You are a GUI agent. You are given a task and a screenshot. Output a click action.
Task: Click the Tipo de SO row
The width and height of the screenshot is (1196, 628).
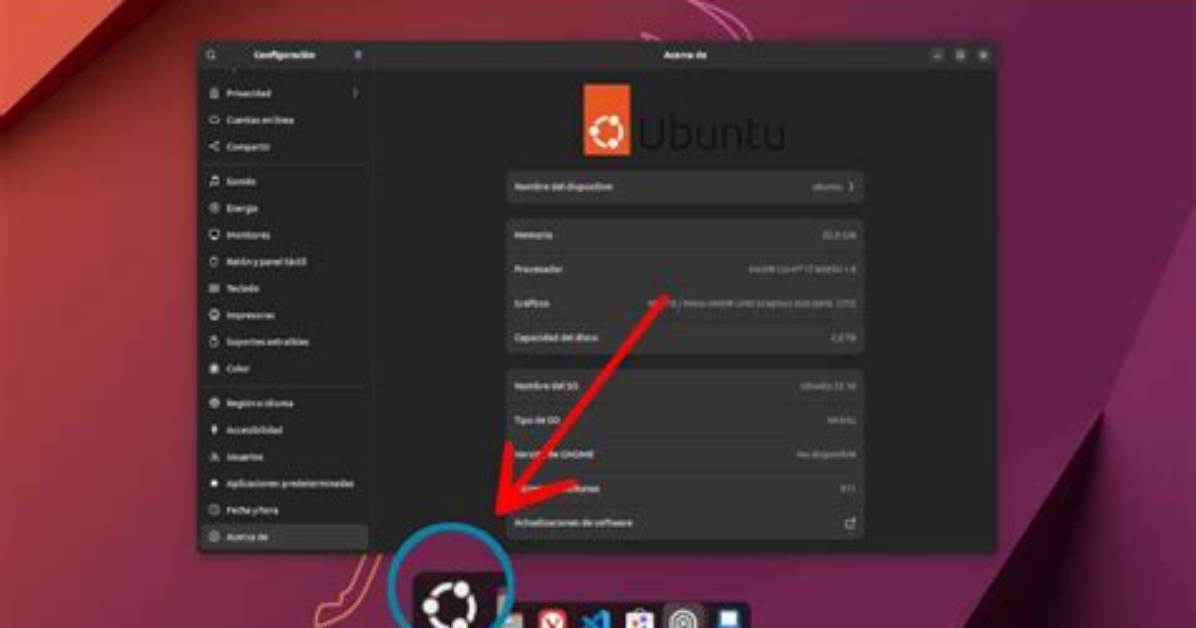coord(685,420)
